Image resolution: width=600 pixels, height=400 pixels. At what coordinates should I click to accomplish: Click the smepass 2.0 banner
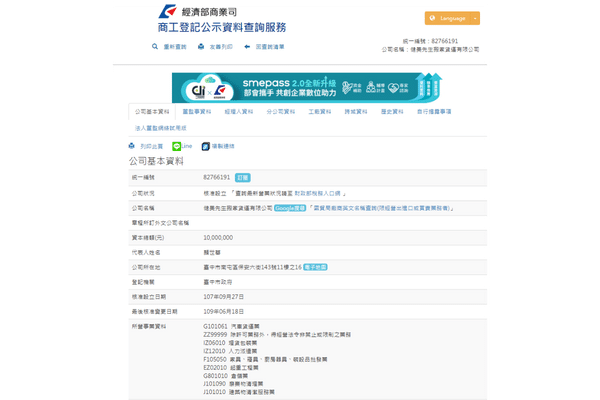tap(299, 85)
